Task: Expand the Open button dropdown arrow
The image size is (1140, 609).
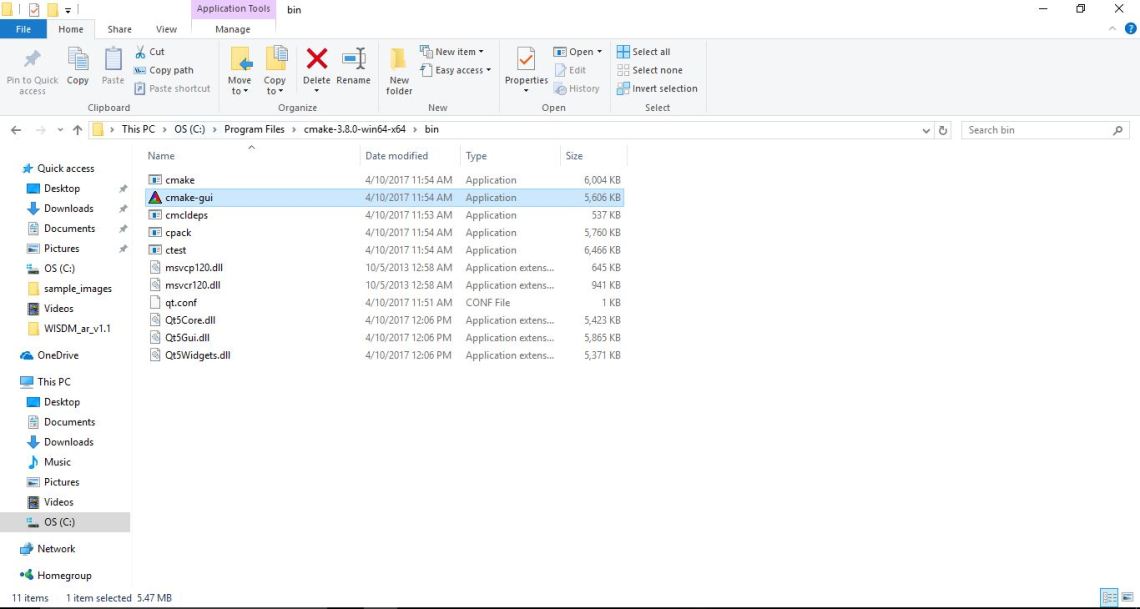Action: pyautogui.click(x=599, y=52)
